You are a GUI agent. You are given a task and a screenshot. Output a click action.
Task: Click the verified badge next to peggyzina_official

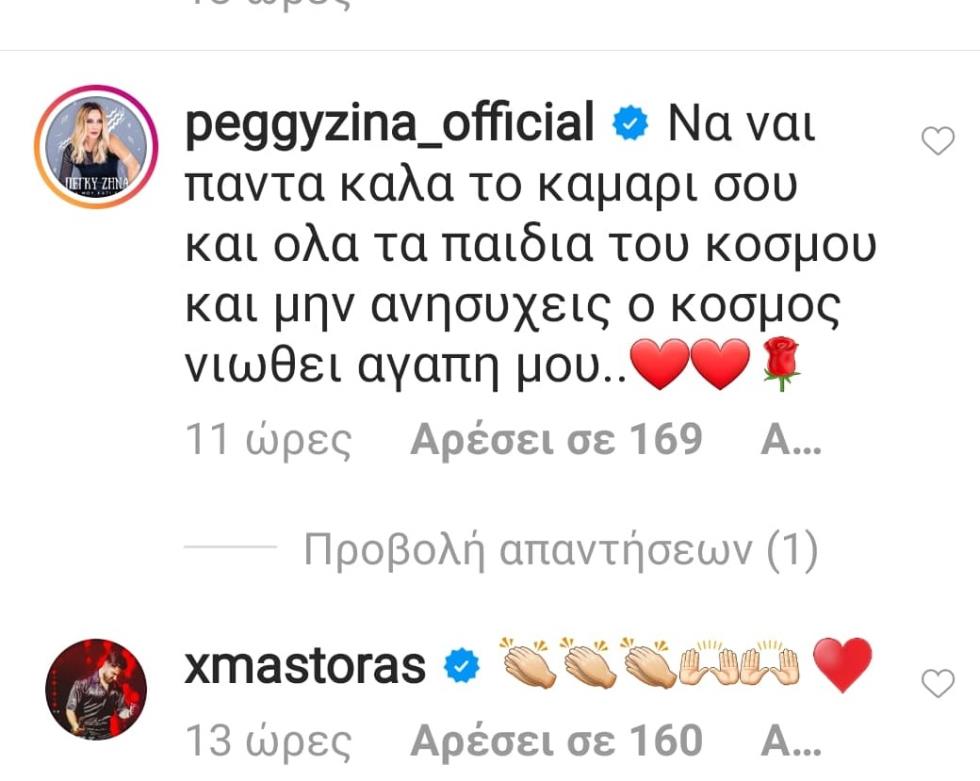pyautogui.click(x=630, y=123)
